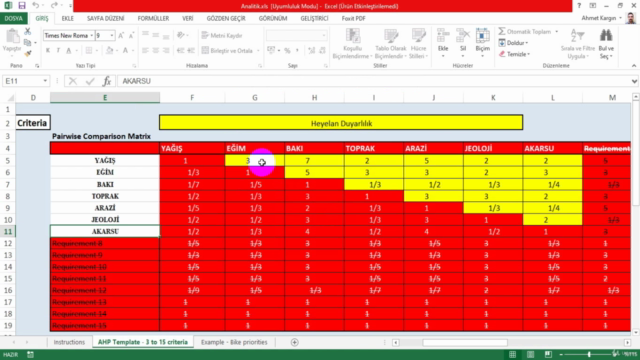Open the Times New Roman font dropdown

pyautogui.click(x=91, y=36)
